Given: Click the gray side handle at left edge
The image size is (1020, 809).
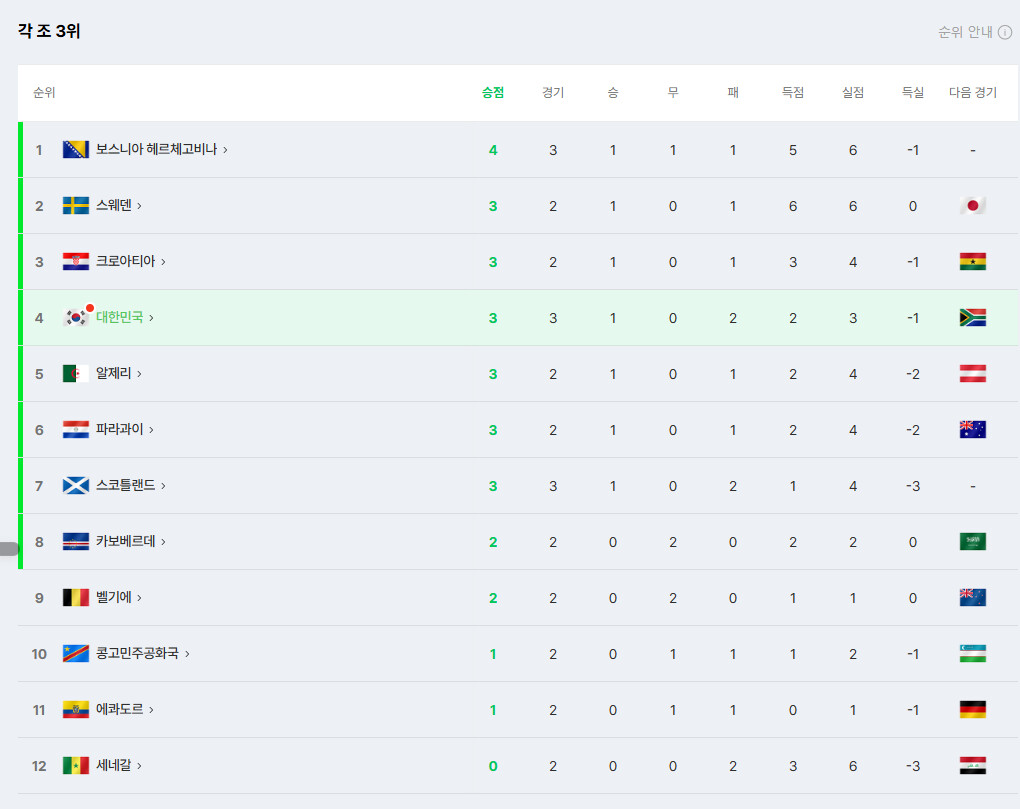Looking at the screenshot, I should [9, 549].
